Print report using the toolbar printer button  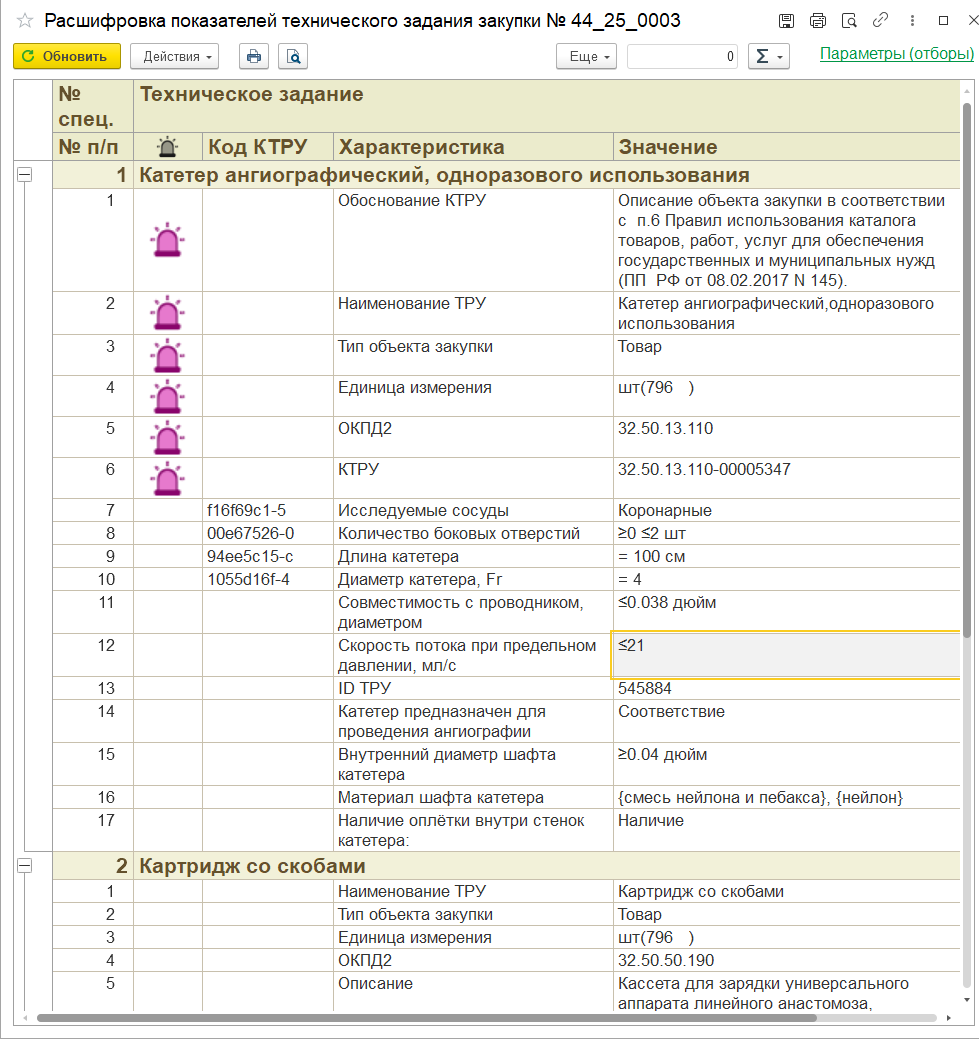254,56
